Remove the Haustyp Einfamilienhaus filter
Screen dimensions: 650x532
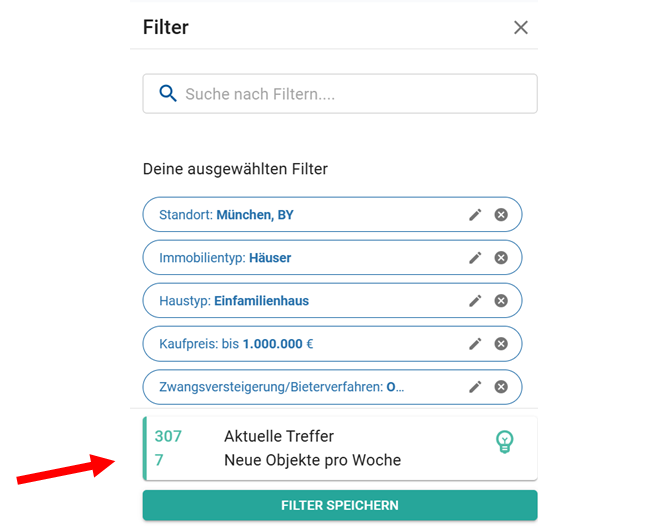pyautogui.click(x=501, y=301)
